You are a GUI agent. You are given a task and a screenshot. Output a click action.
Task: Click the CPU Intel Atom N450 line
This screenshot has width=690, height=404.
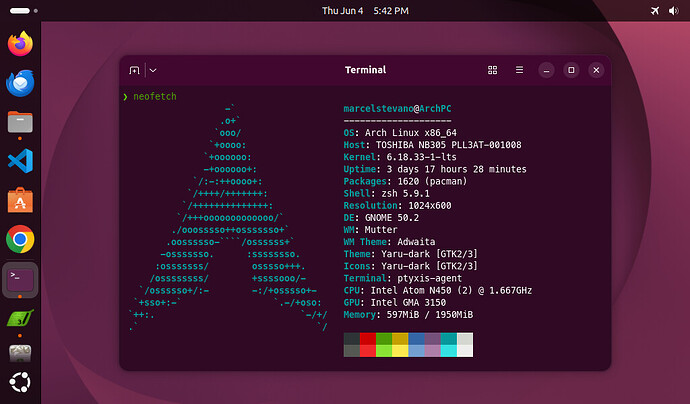tap(438, 290)
